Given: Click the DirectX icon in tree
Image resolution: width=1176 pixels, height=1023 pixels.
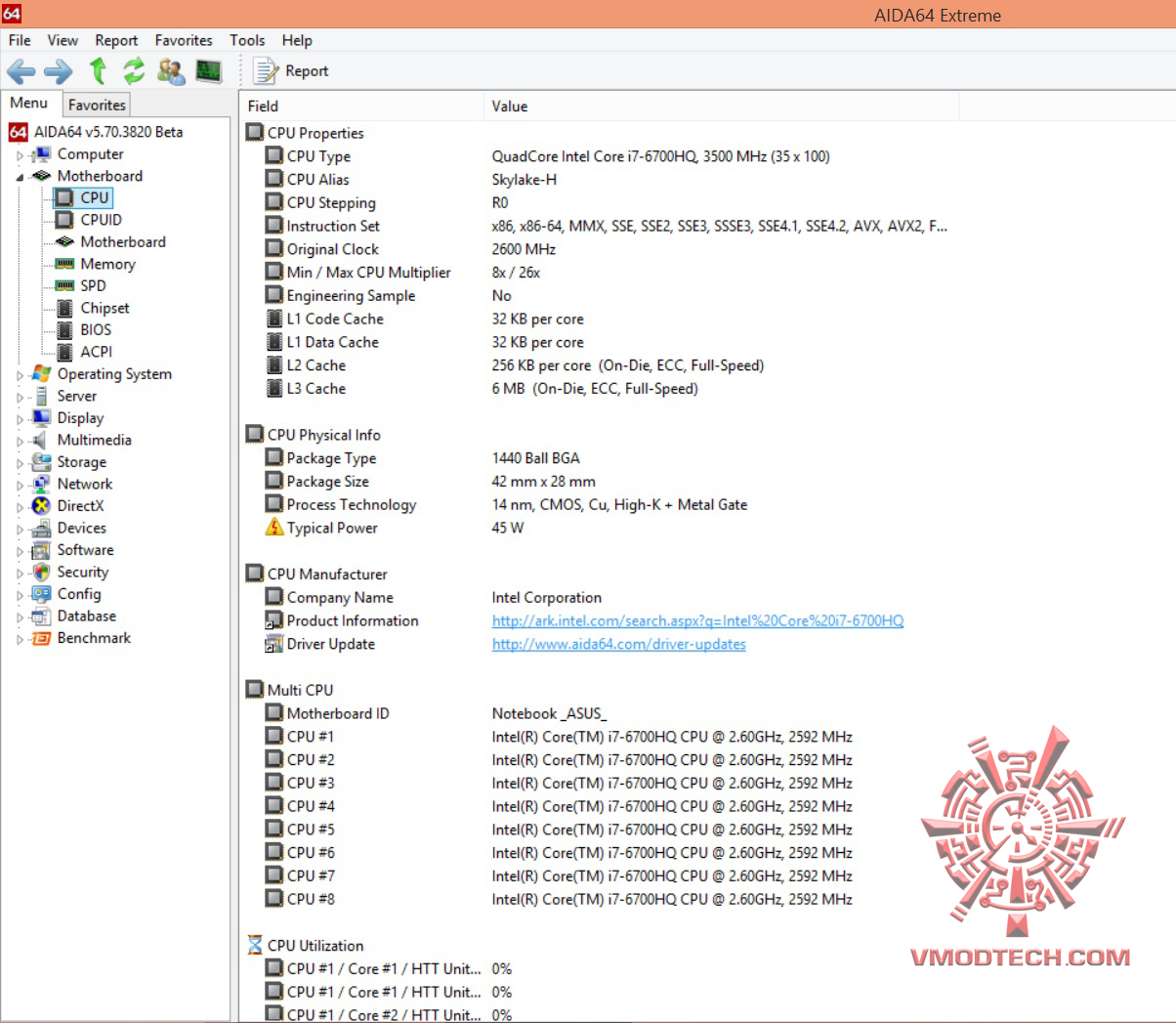Looking at the screenshot, I should 41,506.
